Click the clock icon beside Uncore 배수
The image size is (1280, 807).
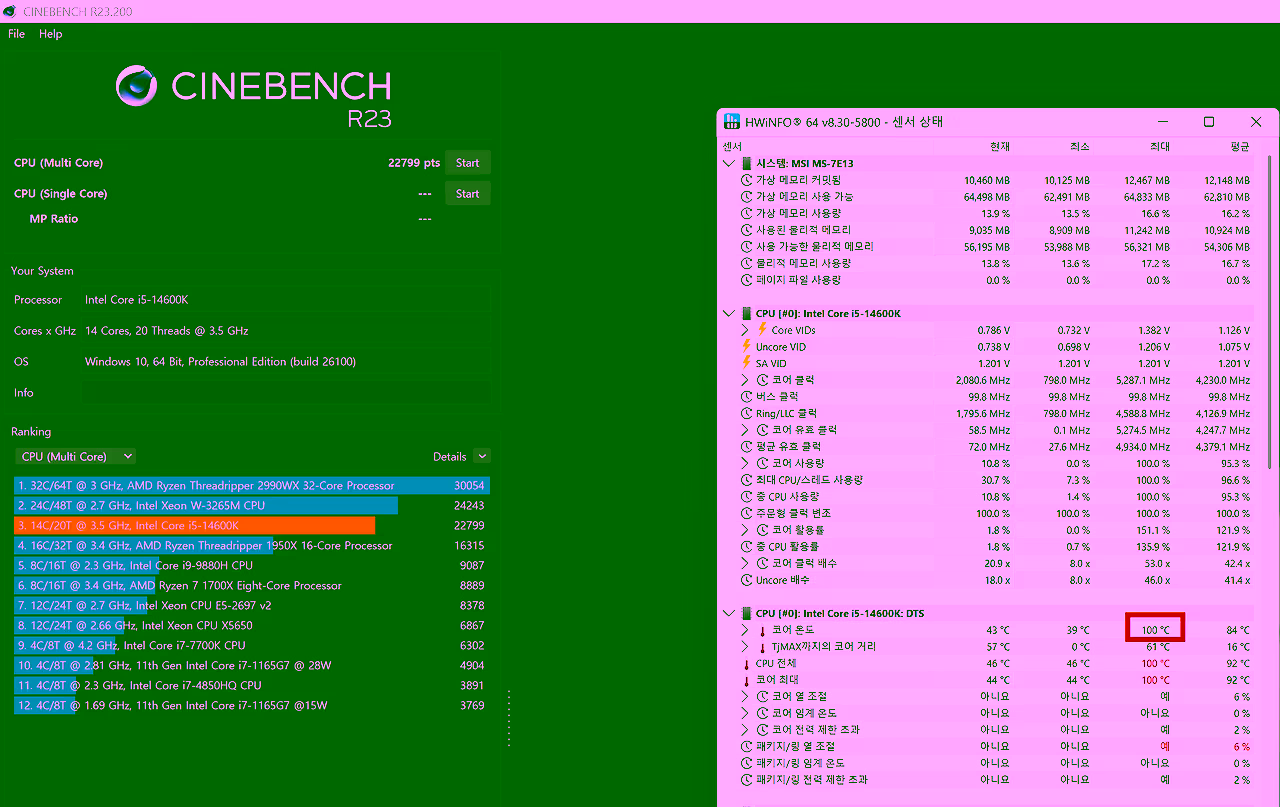click(x=746, y=580)
